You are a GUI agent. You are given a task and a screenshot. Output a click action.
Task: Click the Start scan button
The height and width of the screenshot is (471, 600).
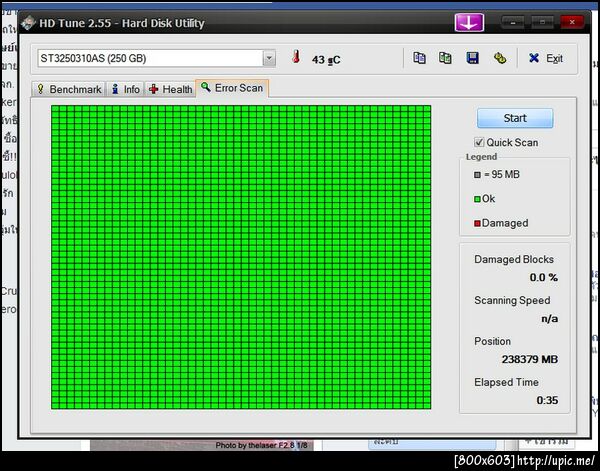tap(515, 118)
